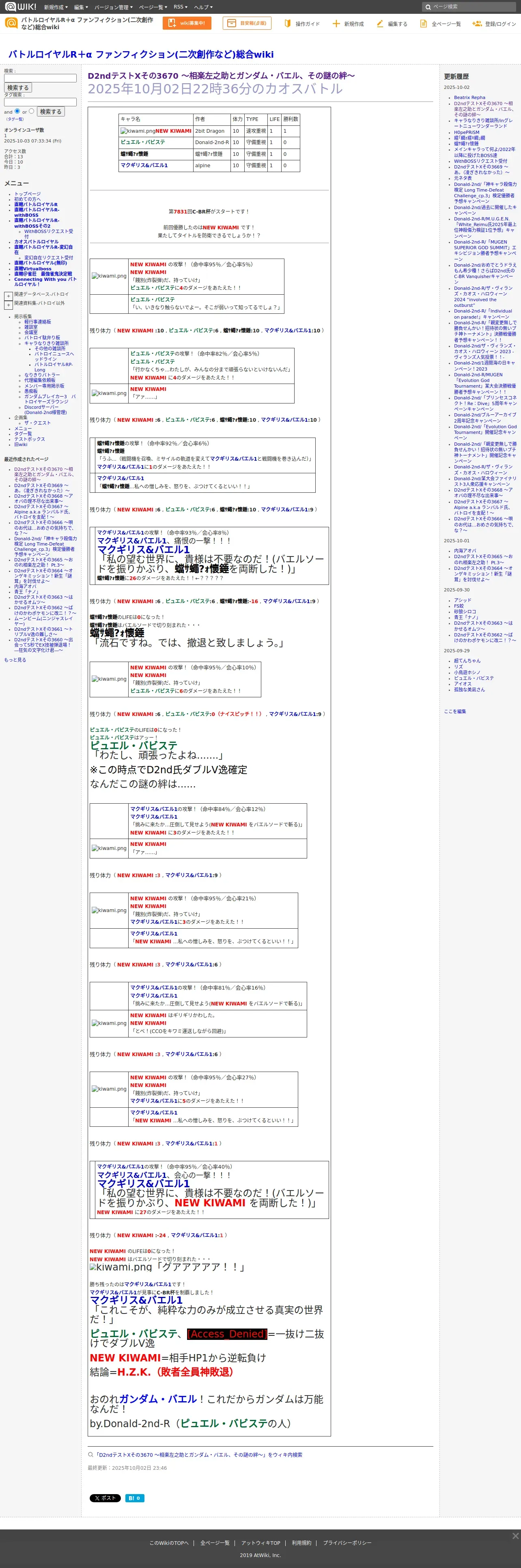521x1568 pixels.
Task: Open the ザ・クエスト link under 企画集
Action: point(38,423)
